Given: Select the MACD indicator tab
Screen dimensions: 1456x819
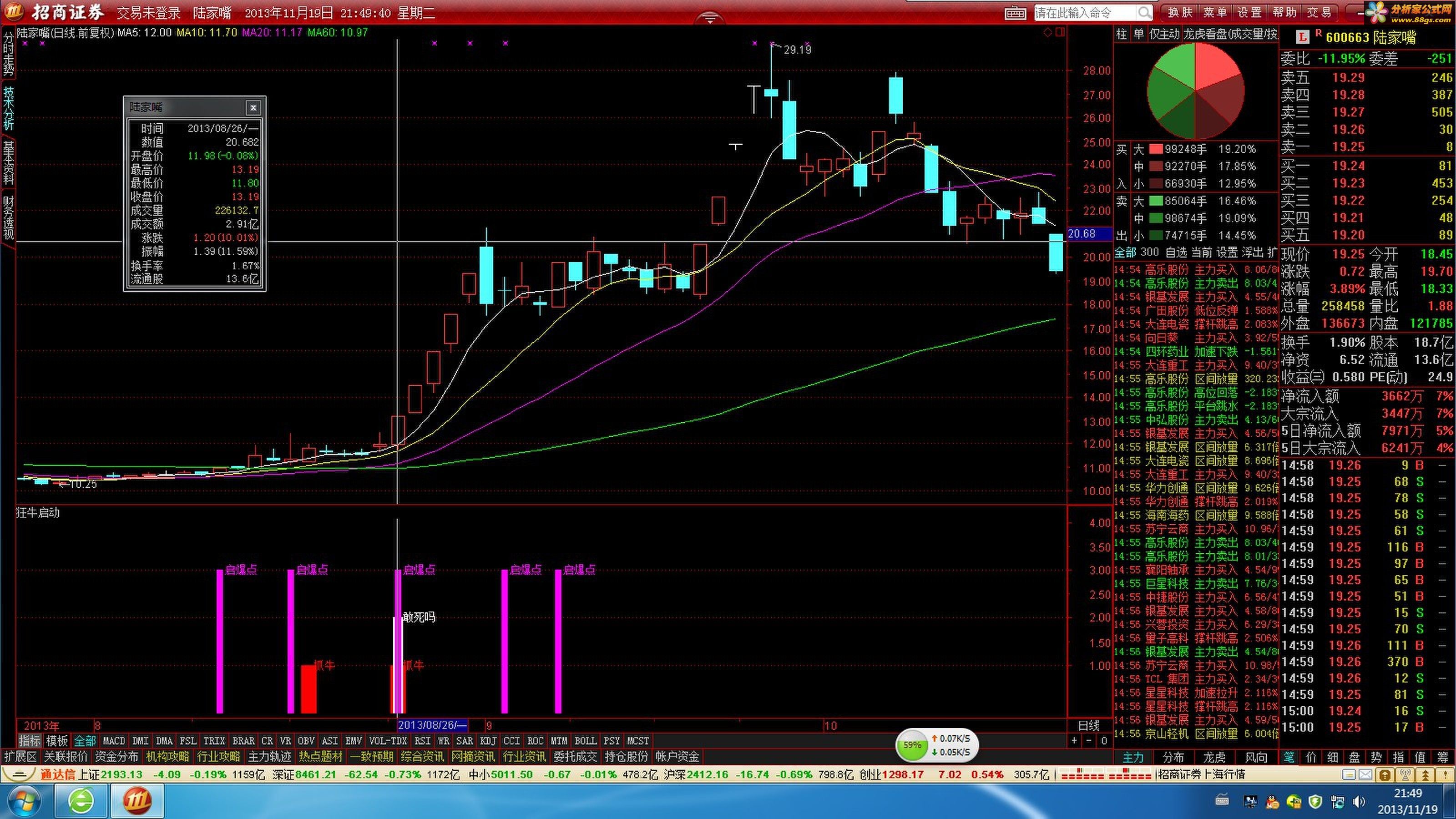Looking at the screenshot, I should [114, 741].
